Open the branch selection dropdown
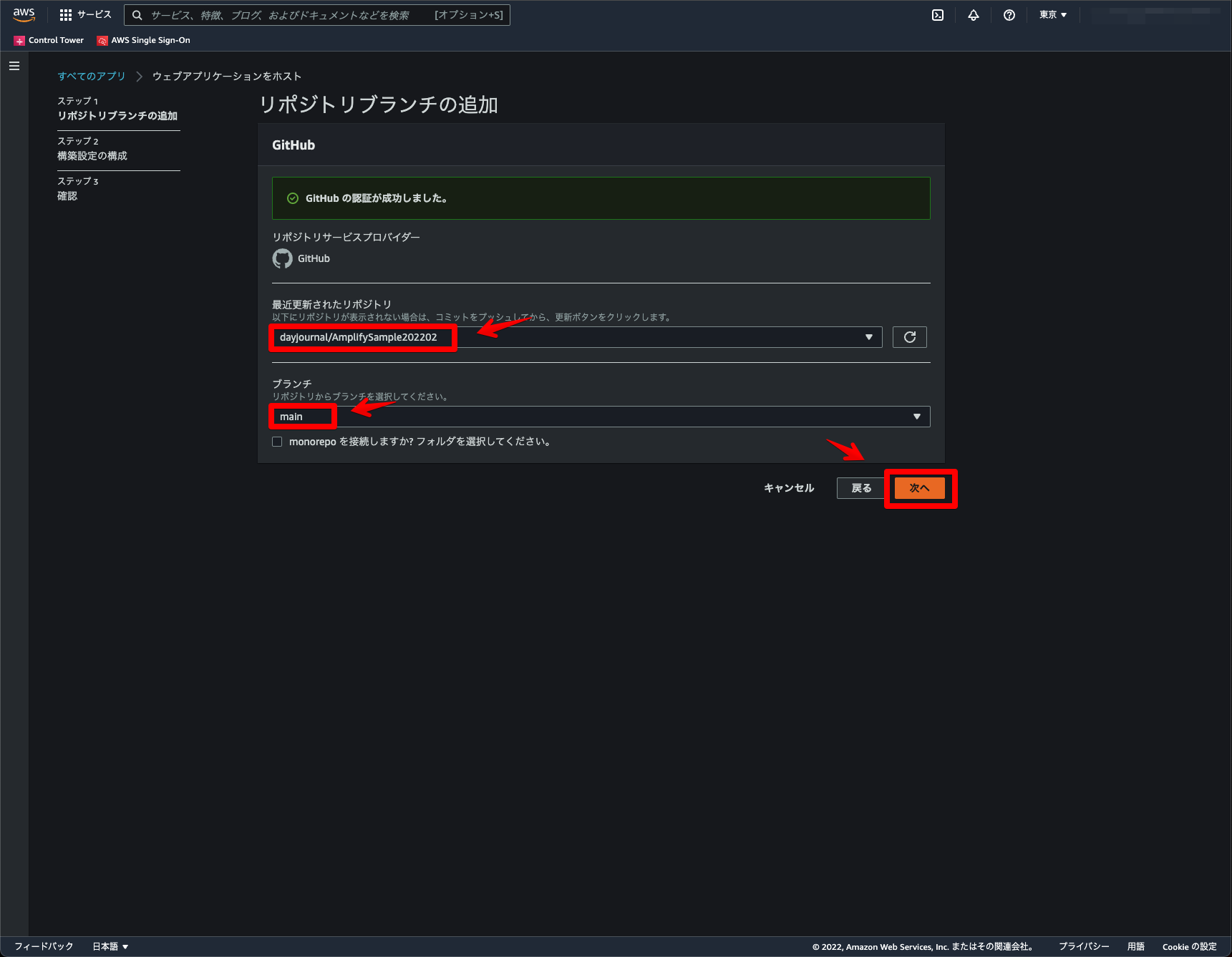Image resolution: width=1232 pixels, height=957 pixels. pyautogui.click(x=916, y=416)
